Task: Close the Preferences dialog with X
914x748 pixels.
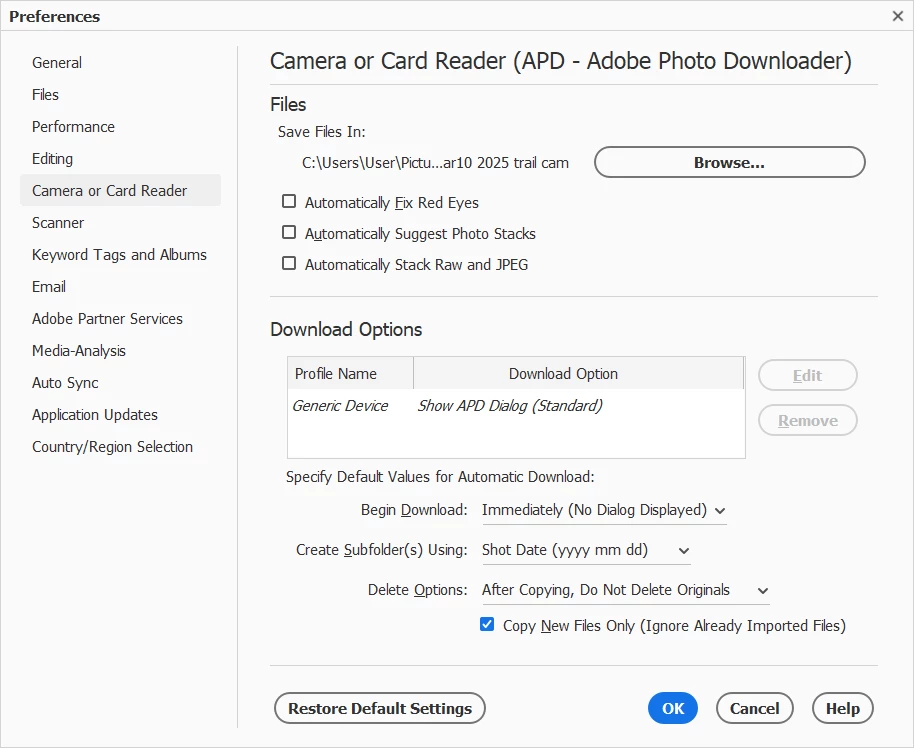Action: click(897, 16)
